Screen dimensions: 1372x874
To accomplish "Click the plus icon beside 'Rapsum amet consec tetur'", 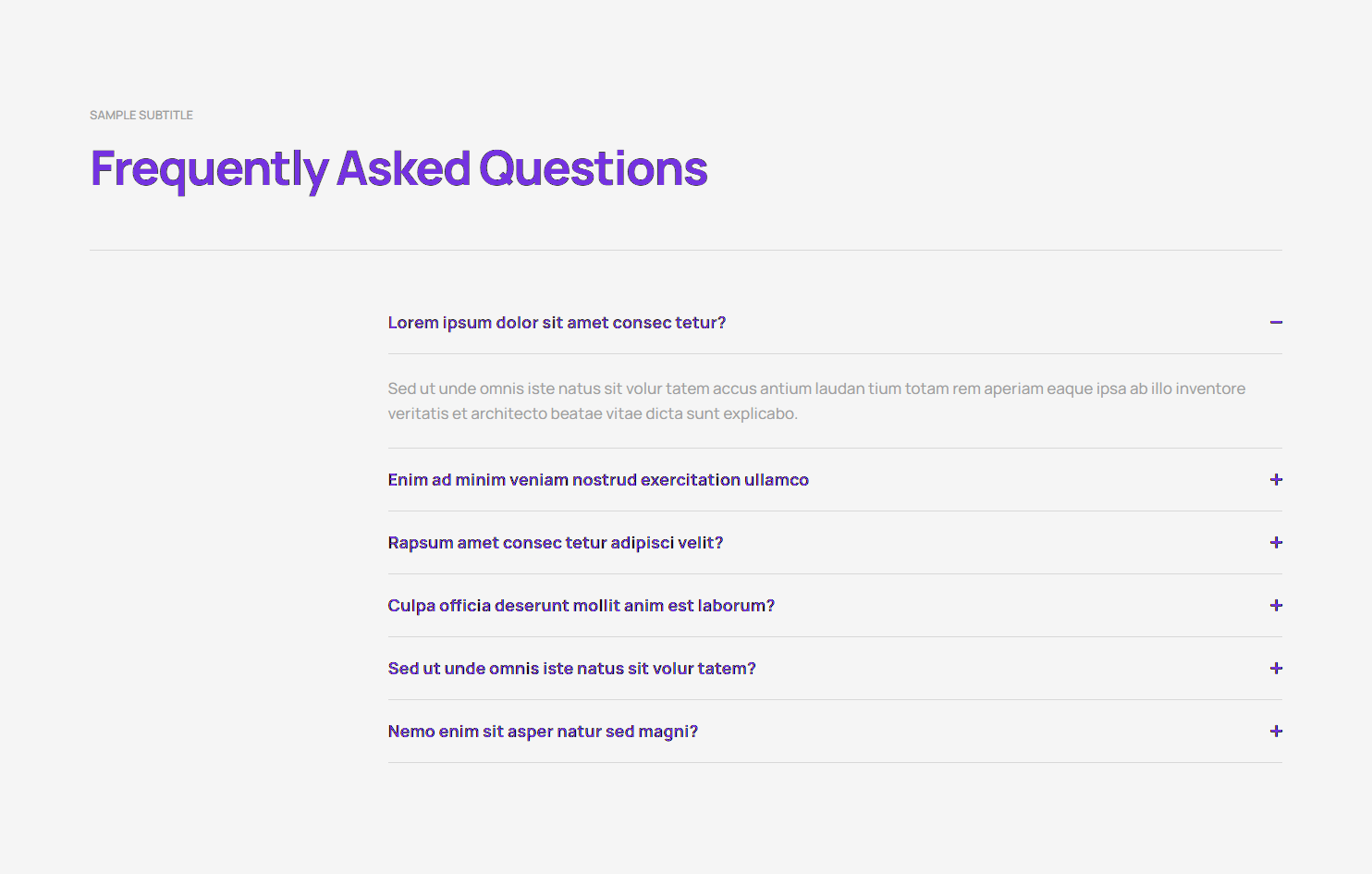I will pos(1276,543).
